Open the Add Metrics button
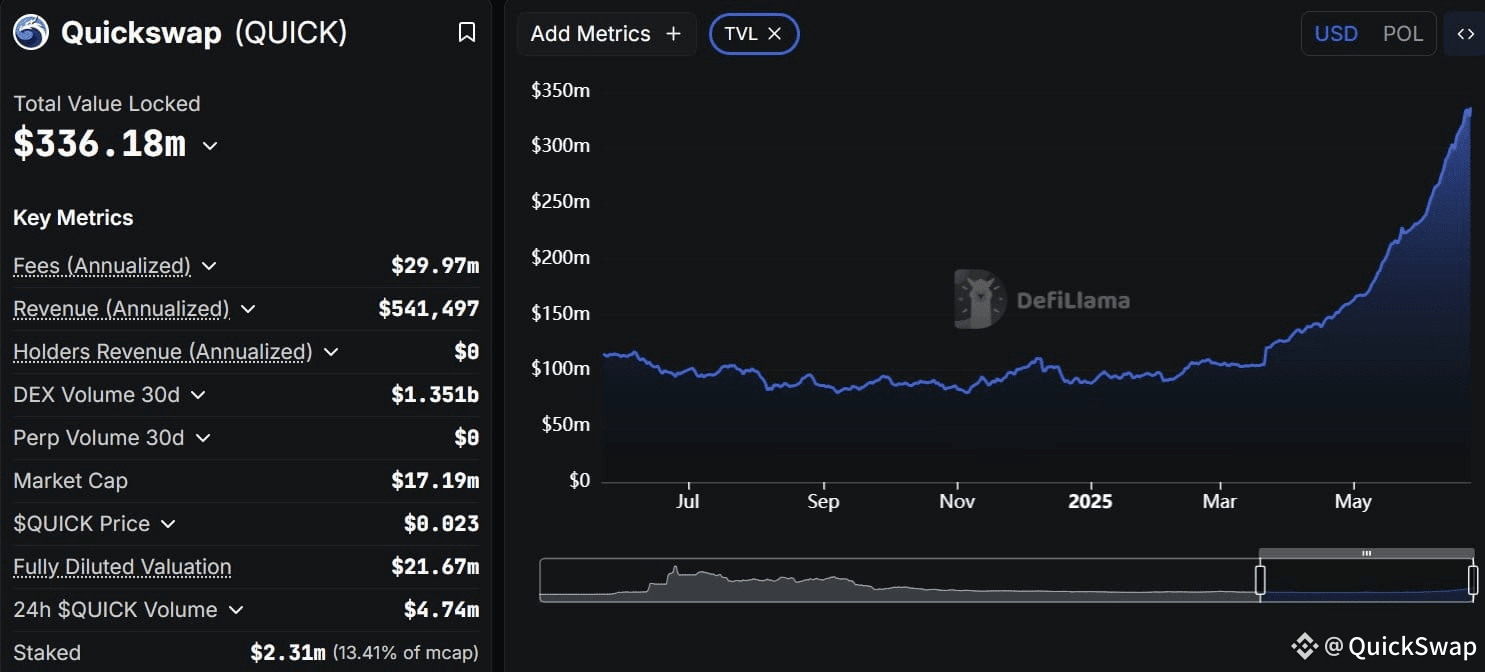The width and height of the screenshot is (1485, 672). pos(606,34)
